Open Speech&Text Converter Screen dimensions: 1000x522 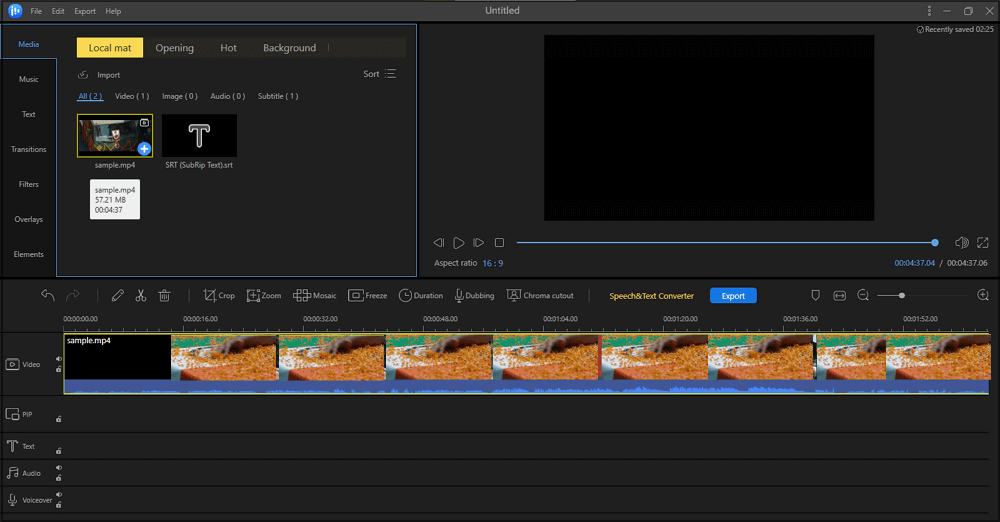click(x=651, y=296)
